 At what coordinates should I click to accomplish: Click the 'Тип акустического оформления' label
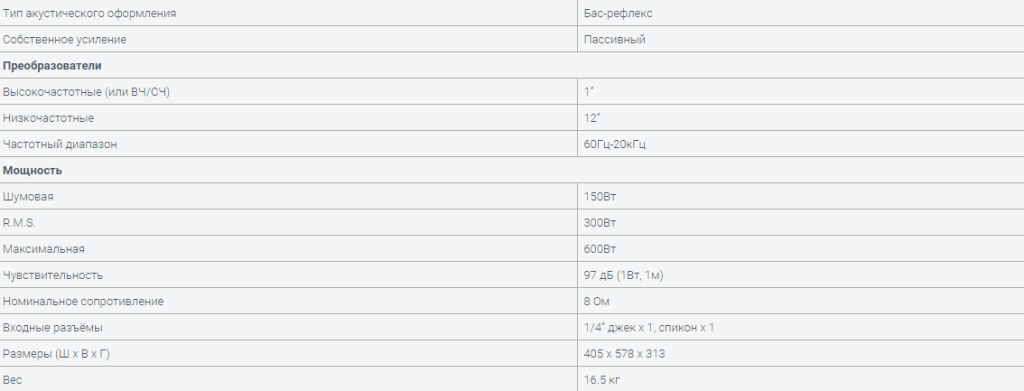point(89,13)
